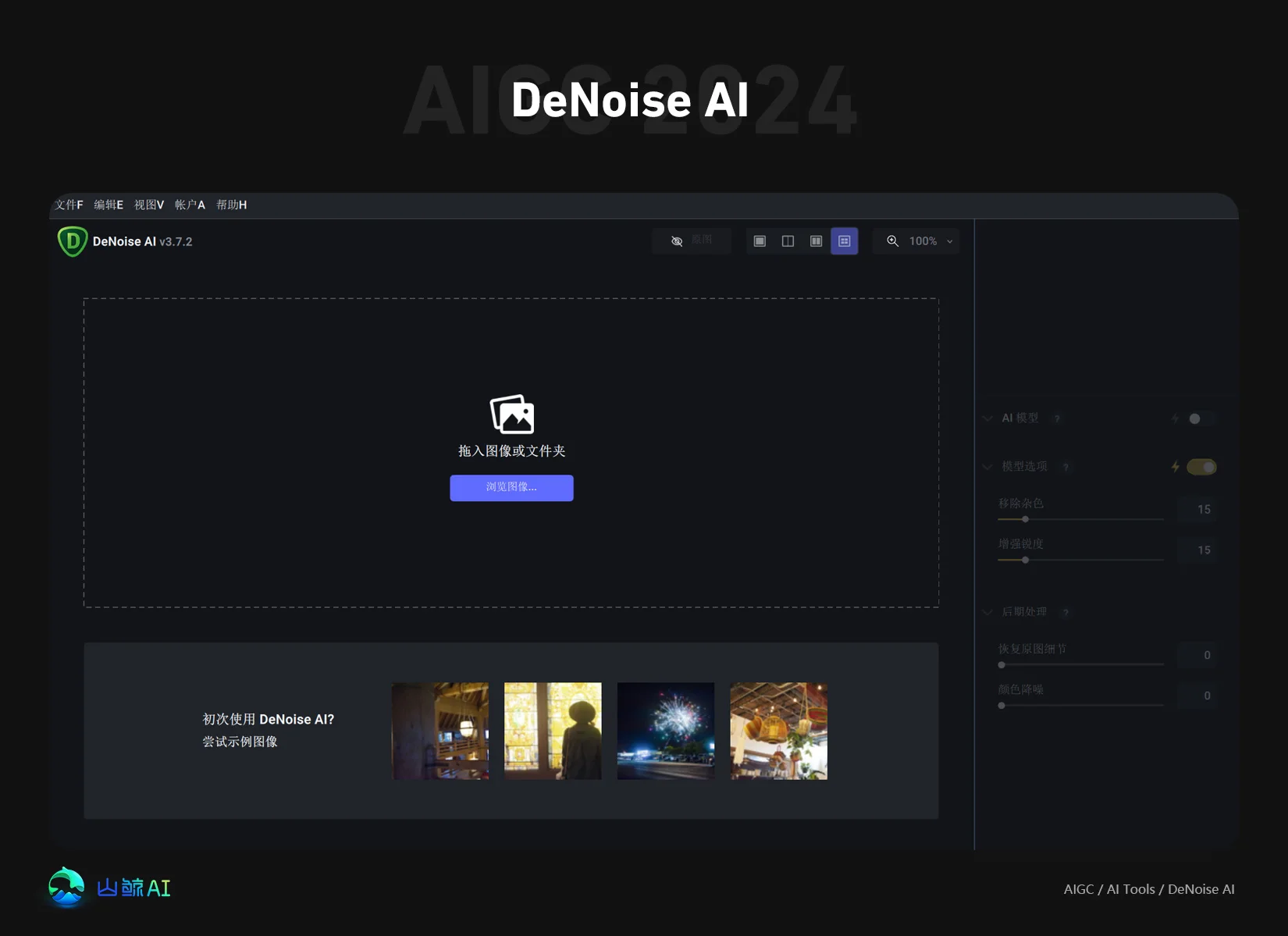Open the 文件F menu
This screenshot has height=936, width=1288.
pyautogui.click(x=69, y=205)
